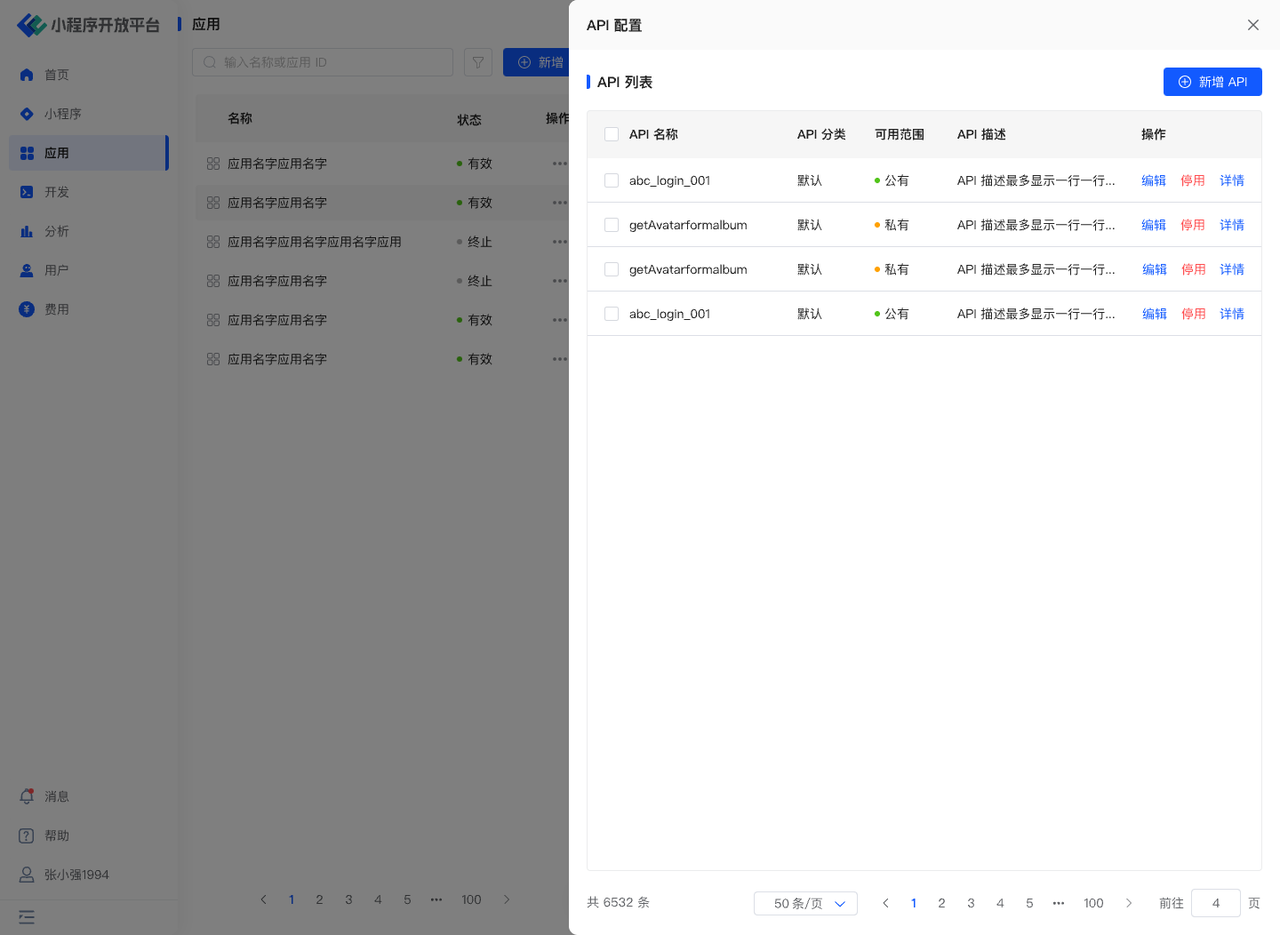Image resolution: width=1280 pixels, height=935 pixels.
Task: Open the mini program section icon
Action: click(x=27, y=114)
